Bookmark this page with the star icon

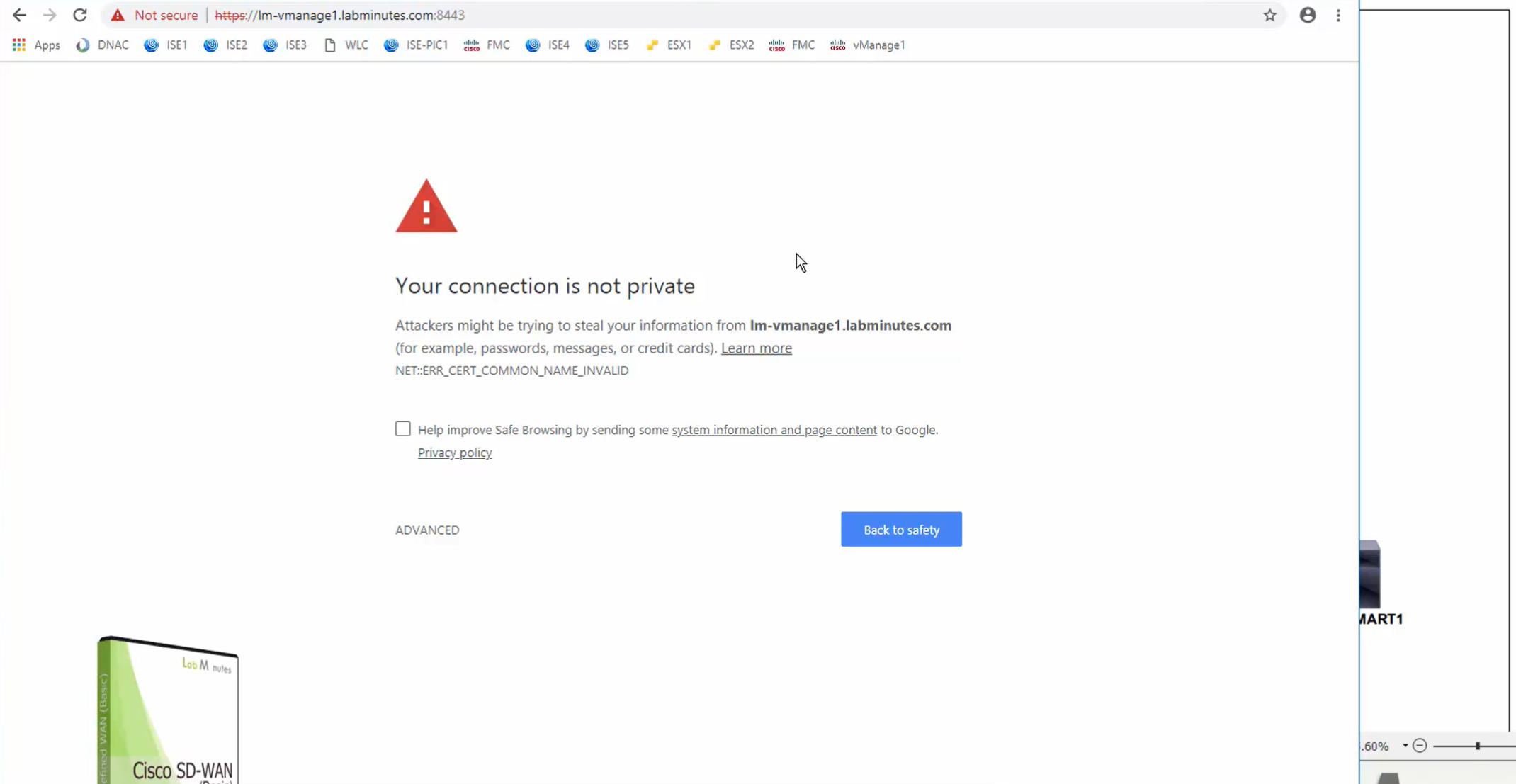click(x=1269, y=15)
